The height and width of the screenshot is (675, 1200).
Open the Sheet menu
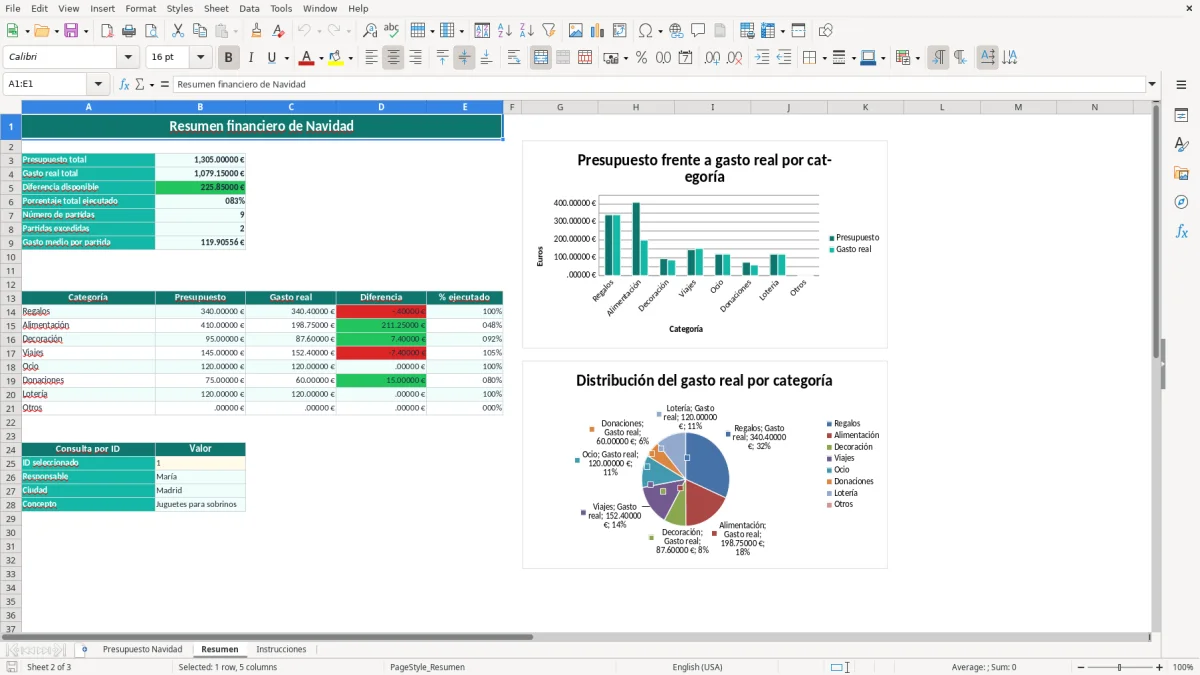[216, 8]
